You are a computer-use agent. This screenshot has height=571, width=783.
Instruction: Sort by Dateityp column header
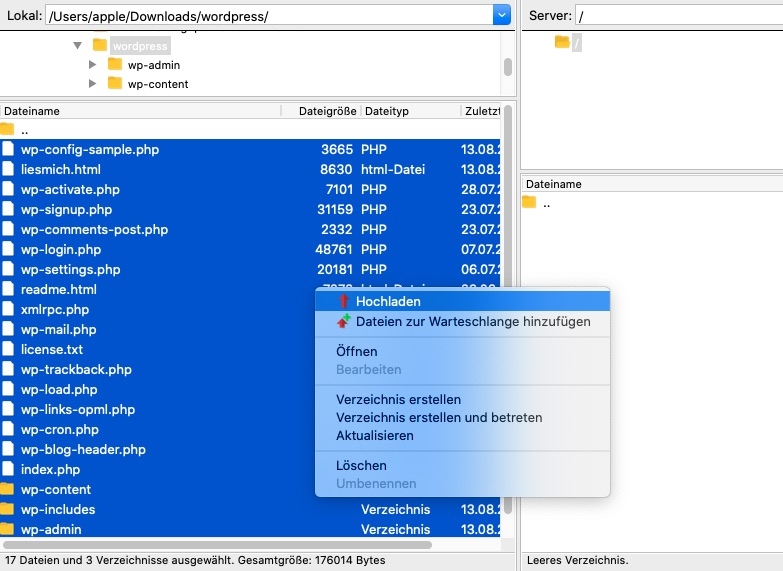pyautogui.click(x=410, y=111)
